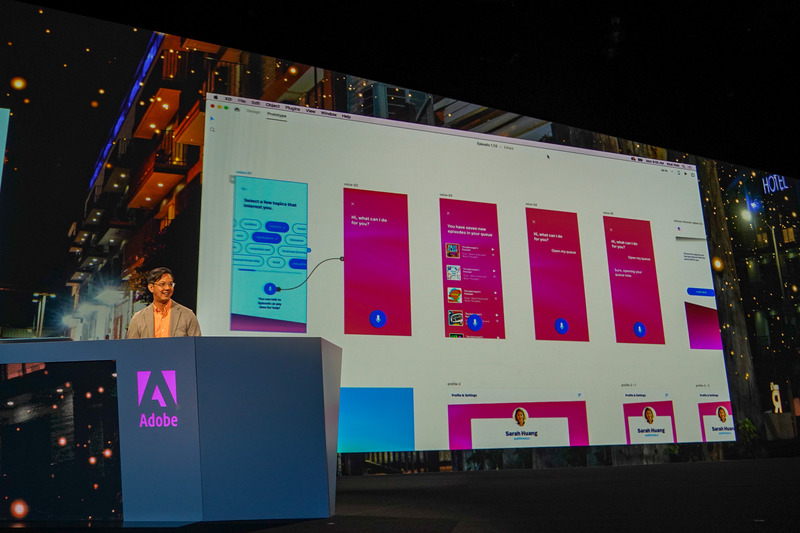Open the Edit menu
Image resolution: width=800 pixels, height=533 pixels.
(x=256, y=103)
